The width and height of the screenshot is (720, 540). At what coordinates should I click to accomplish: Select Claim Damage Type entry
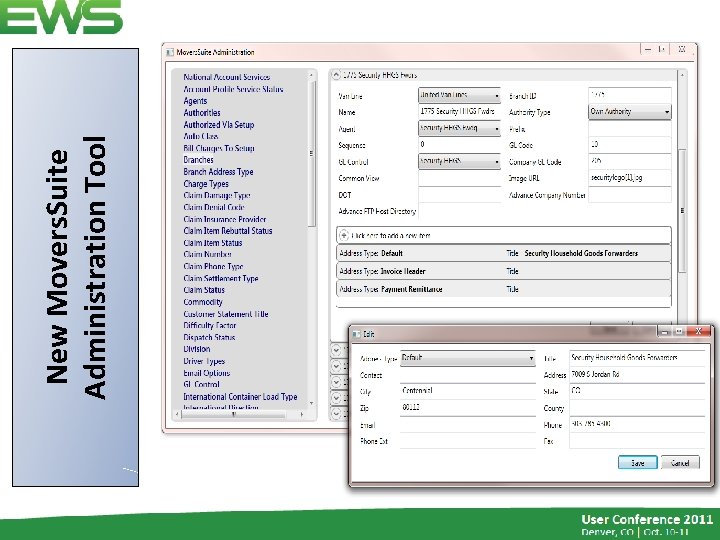click(x=217, y=195)
